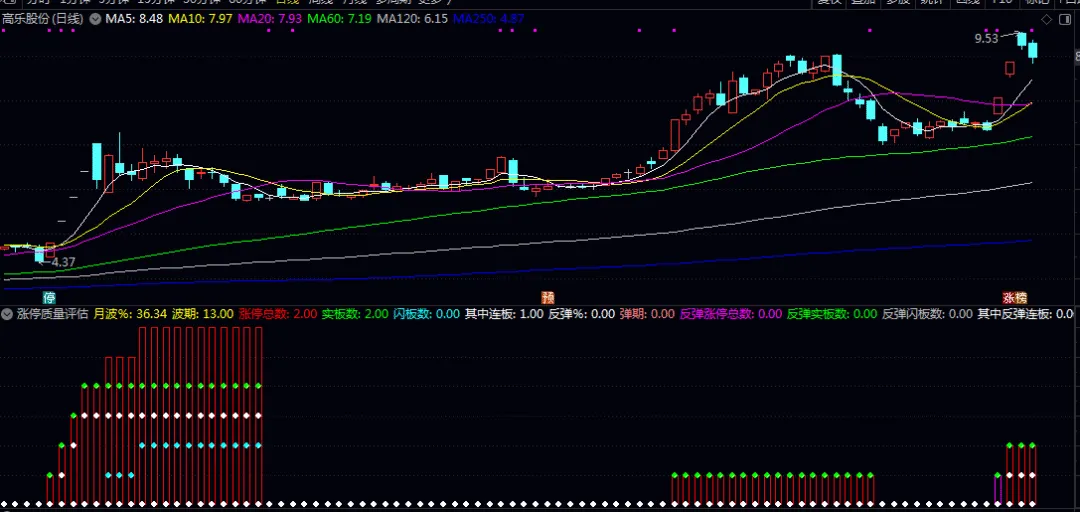Select the MA250: 4.87 label
1080x512 pixels.
(x=489, y=19)
